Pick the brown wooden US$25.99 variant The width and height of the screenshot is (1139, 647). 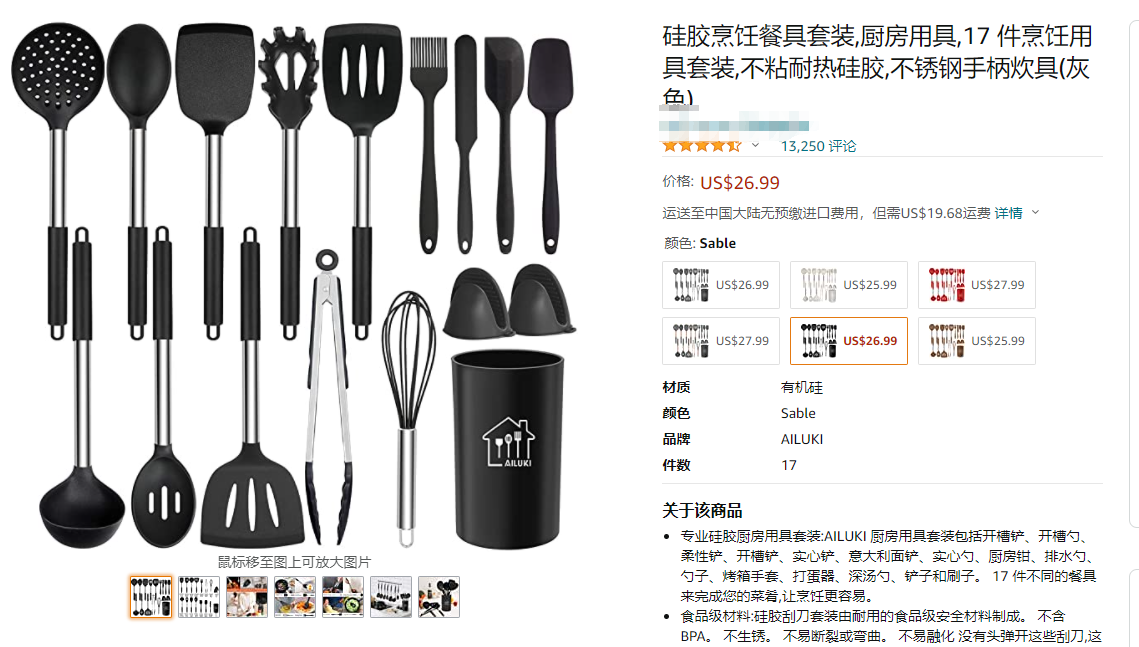coord(976,341)
